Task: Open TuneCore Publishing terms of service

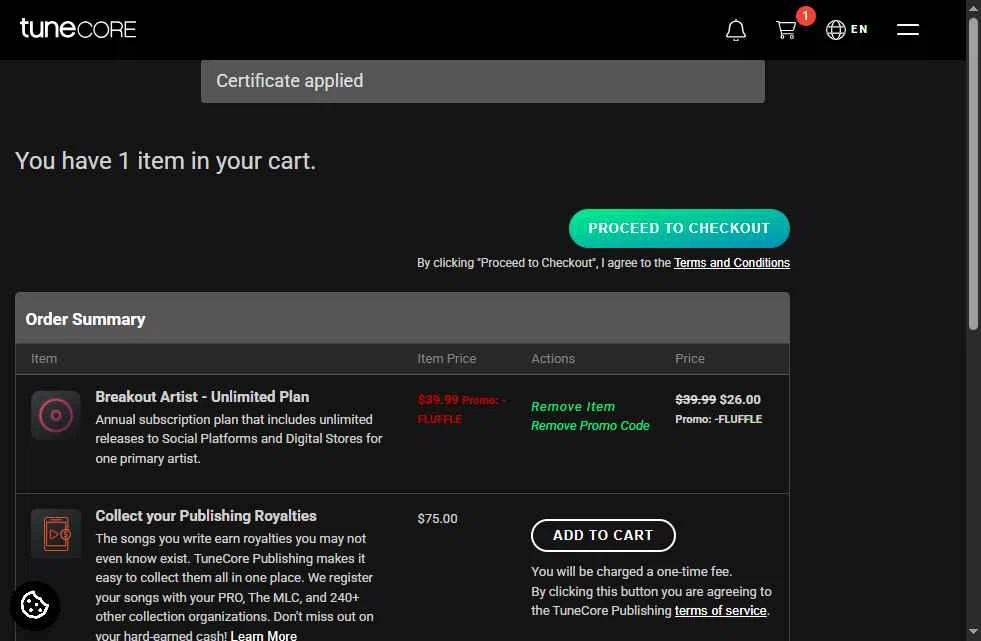Action: 720,611
